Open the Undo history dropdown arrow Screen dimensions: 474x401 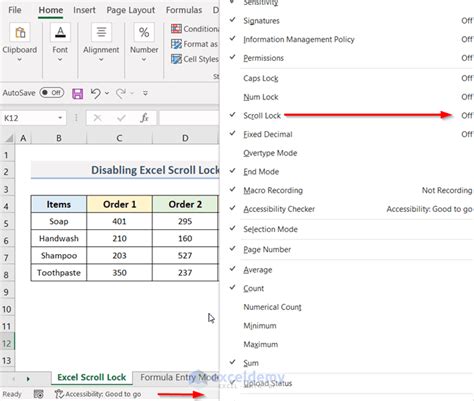[x=107, y=93]
